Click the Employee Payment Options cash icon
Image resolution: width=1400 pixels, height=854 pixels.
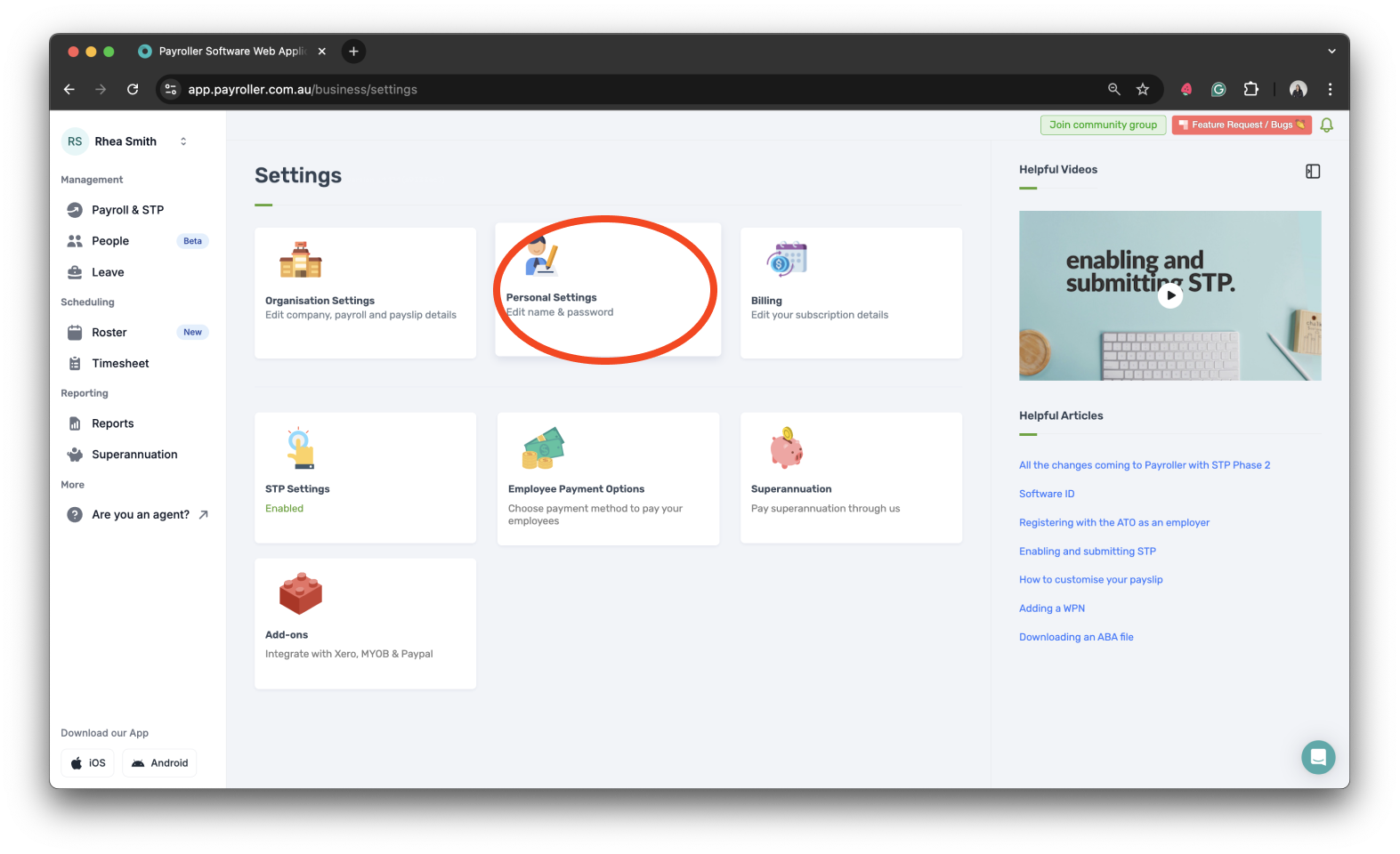(x=543, y=448)
